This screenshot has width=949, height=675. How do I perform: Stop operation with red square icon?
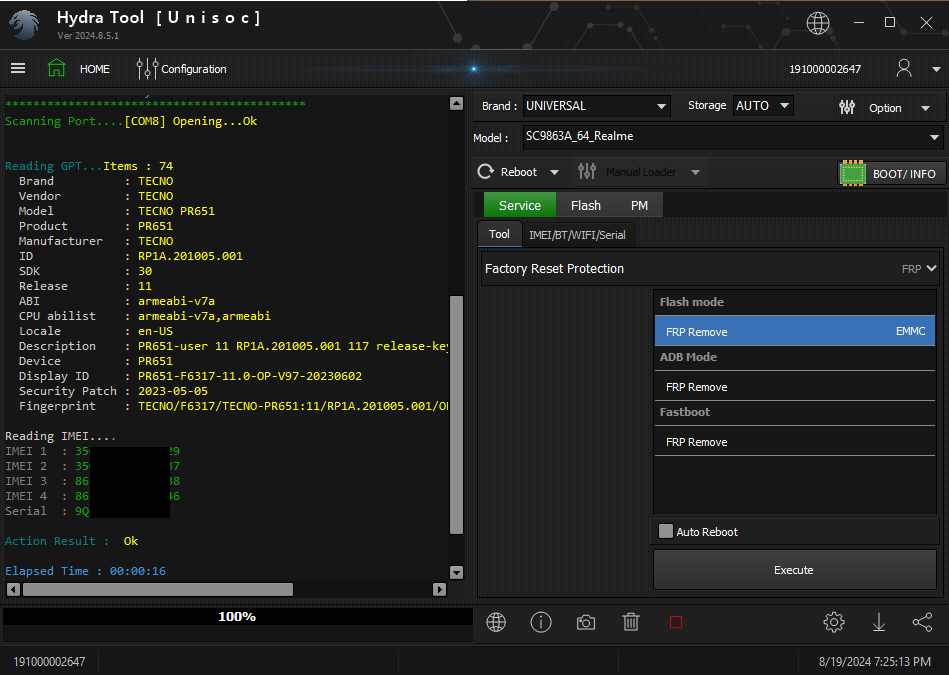pyautogui.click(x=676, y=622)
